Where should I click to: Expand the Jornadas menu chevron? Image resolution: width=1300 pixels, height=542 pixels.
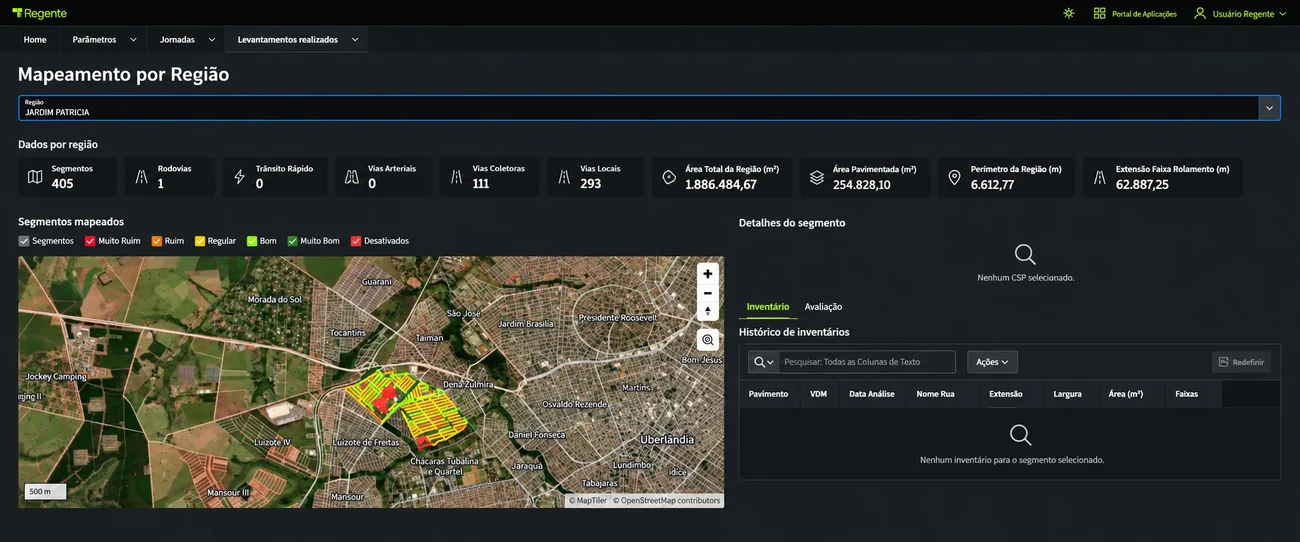point(212,40)
